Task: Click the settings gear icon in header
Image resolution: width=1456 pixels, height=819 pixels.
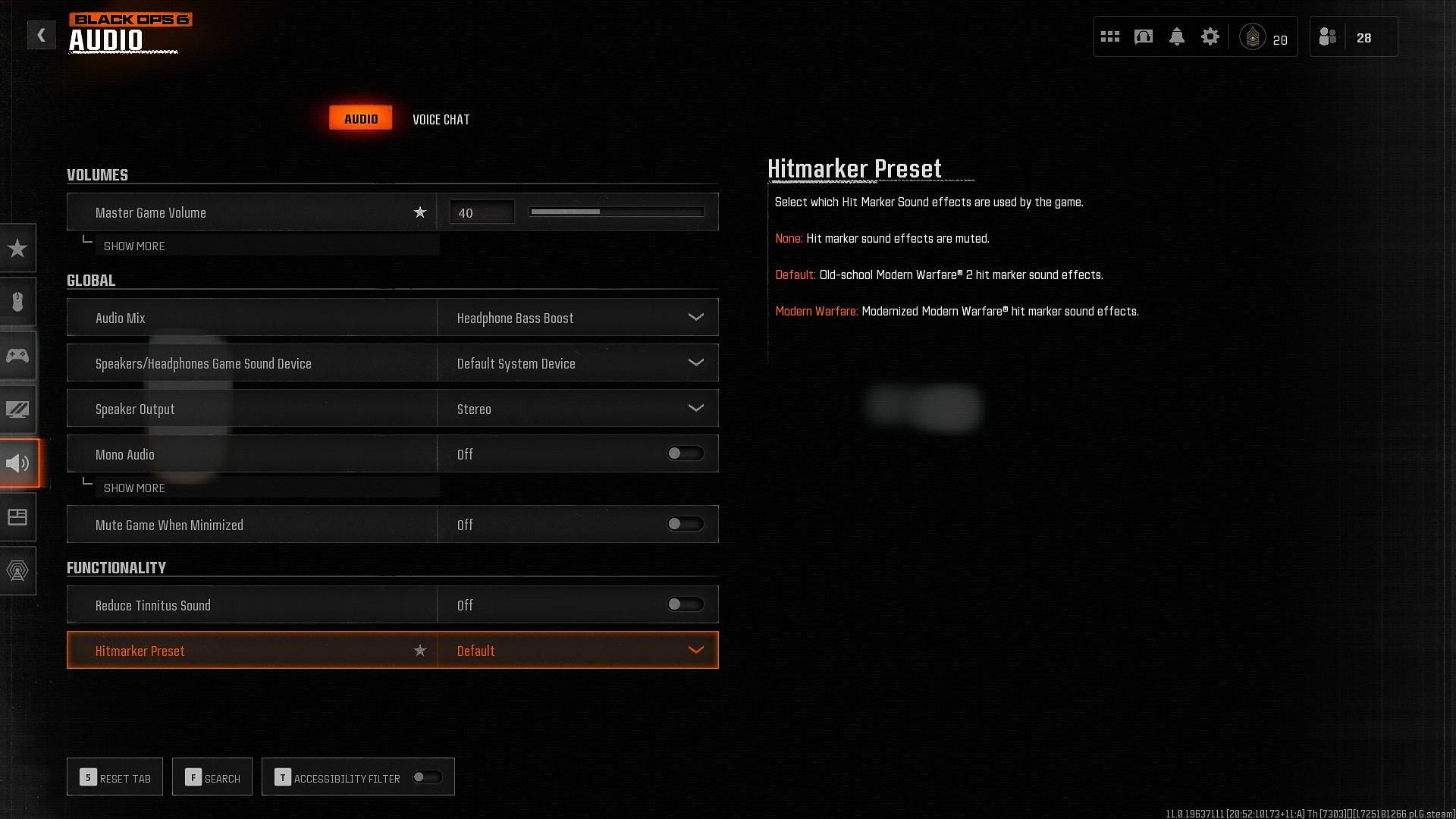Action: click(1210, 37)
